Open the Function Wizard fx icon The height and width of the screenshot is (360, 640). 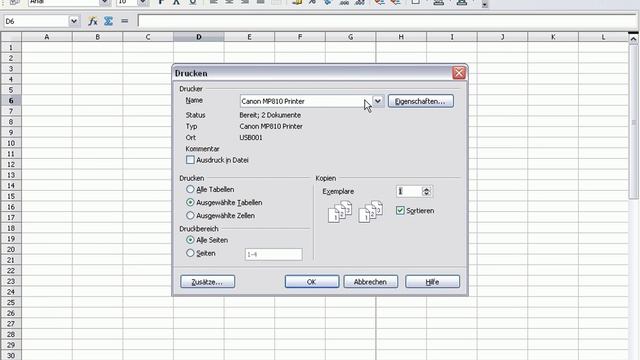93,21
